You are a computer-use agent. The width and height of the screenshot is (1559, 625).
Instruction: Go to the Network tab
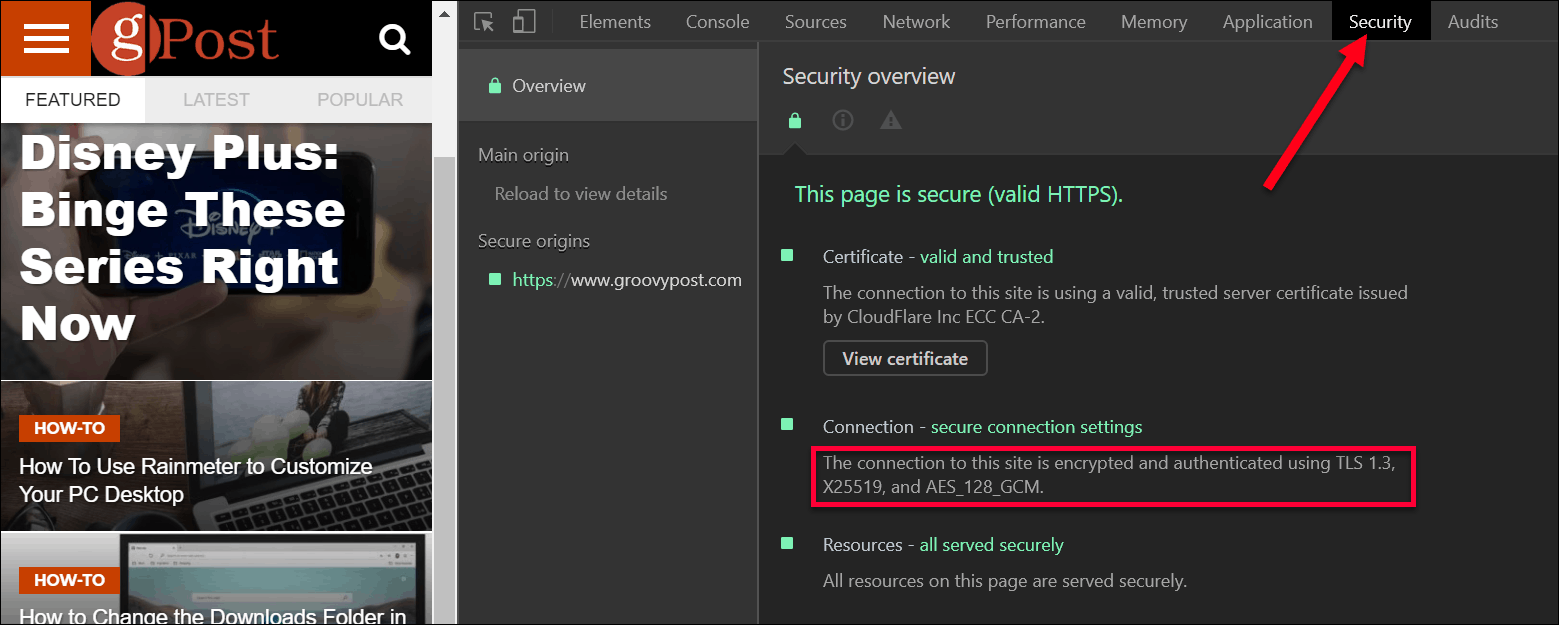916,22
